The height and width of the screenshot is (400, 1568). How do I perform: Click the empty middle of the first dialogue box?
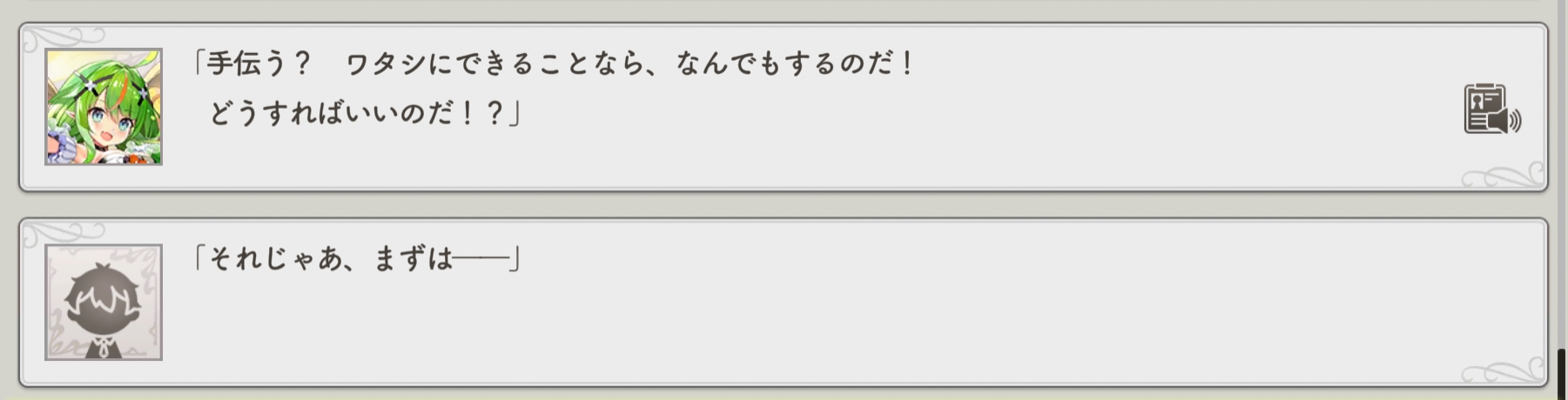1132,109
